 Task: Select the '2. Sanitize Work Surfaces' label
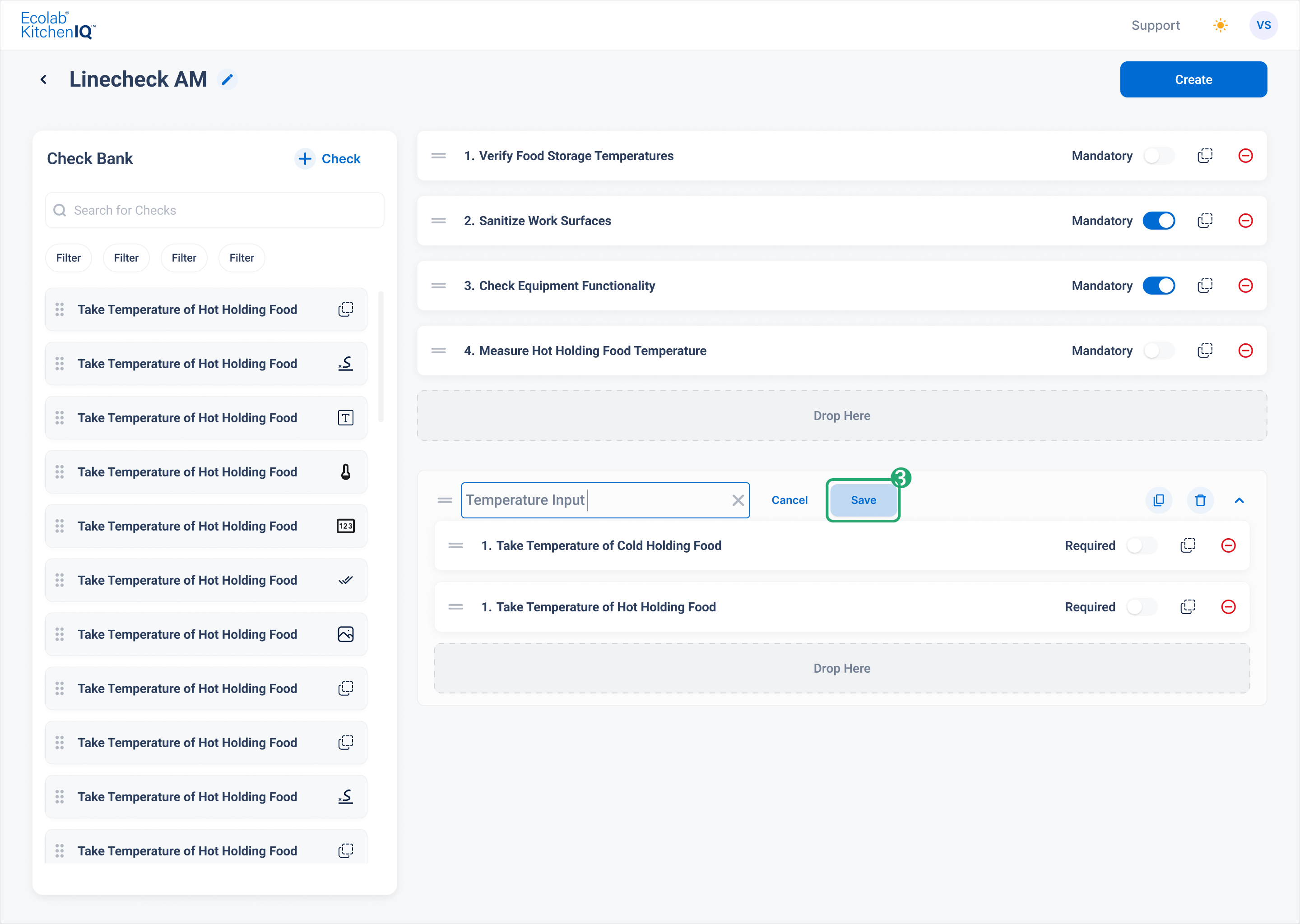click(537, 221)
